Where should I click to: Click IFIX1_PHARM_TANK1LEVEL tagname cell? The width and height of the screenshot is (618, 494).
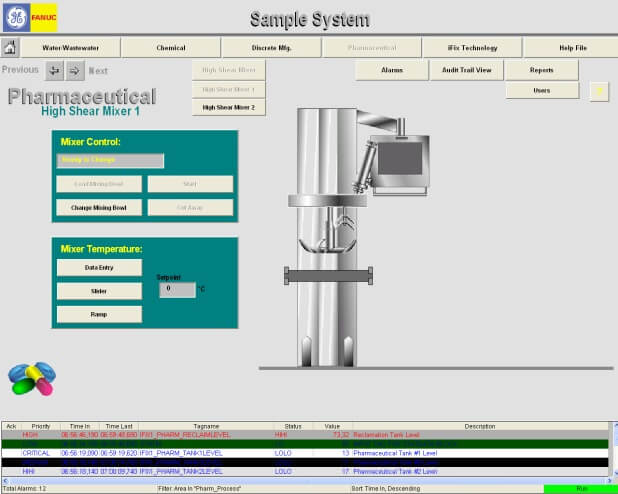click(x=181, y=453)
